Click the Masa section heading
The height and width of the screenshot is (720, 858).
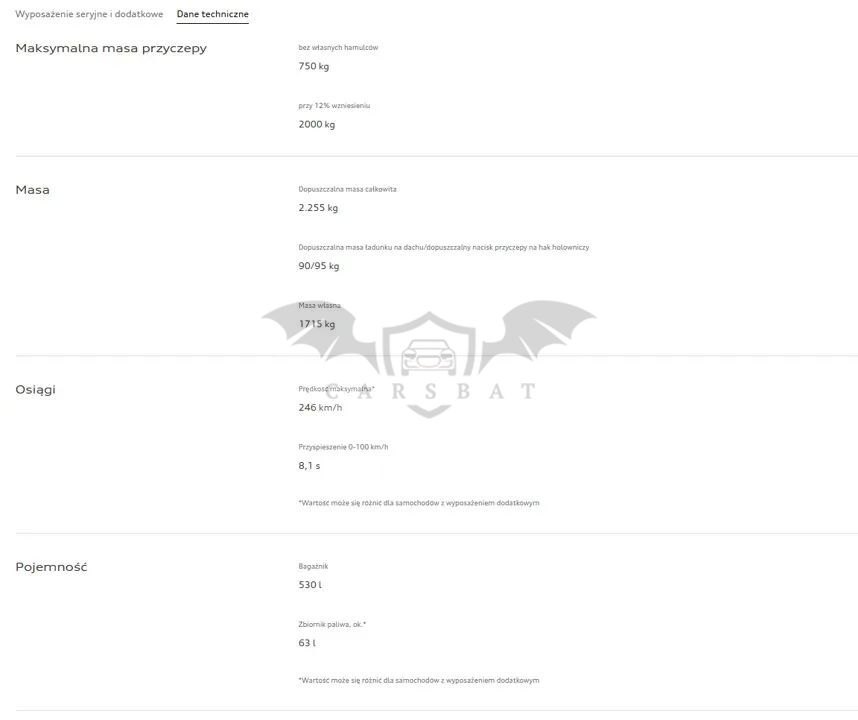point(32,190)
